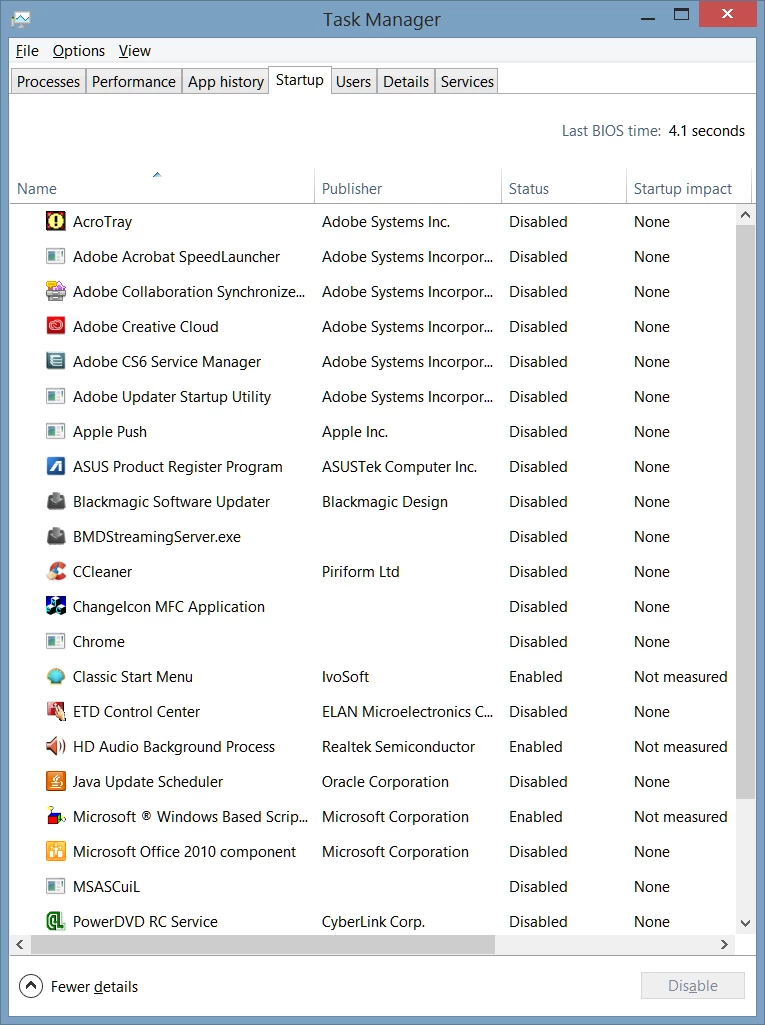This screenshot has width=765, height=1025.
Task: Click Apple Inc. publisher cell
Action: 355,431
